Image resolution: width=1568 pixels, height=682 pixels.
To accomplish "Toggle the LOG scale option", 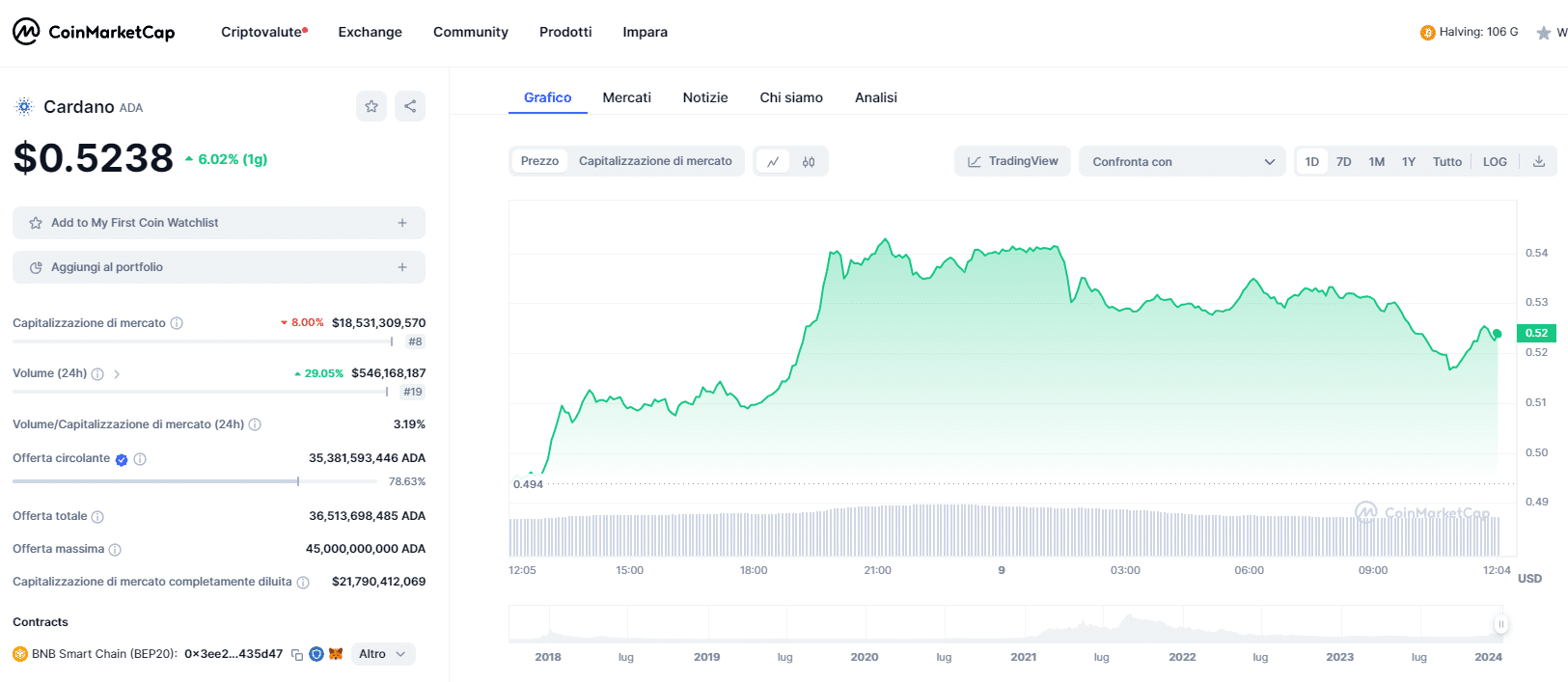I will (x=1495, y=162).
